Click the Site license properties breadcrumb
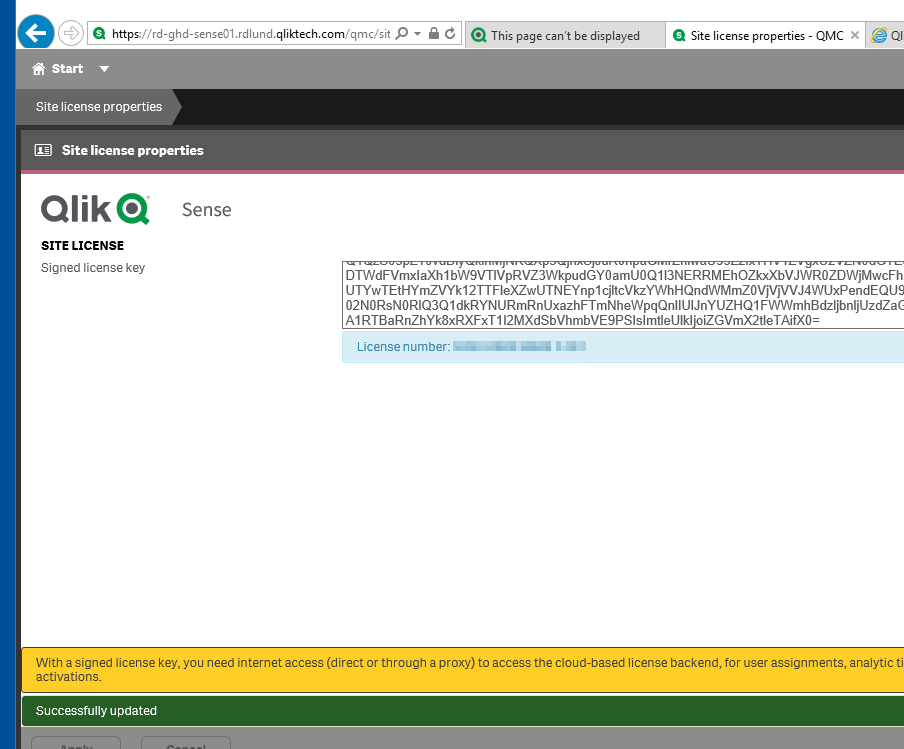The width and height of the screenshot is (904, 749). [x=97, y=106]
